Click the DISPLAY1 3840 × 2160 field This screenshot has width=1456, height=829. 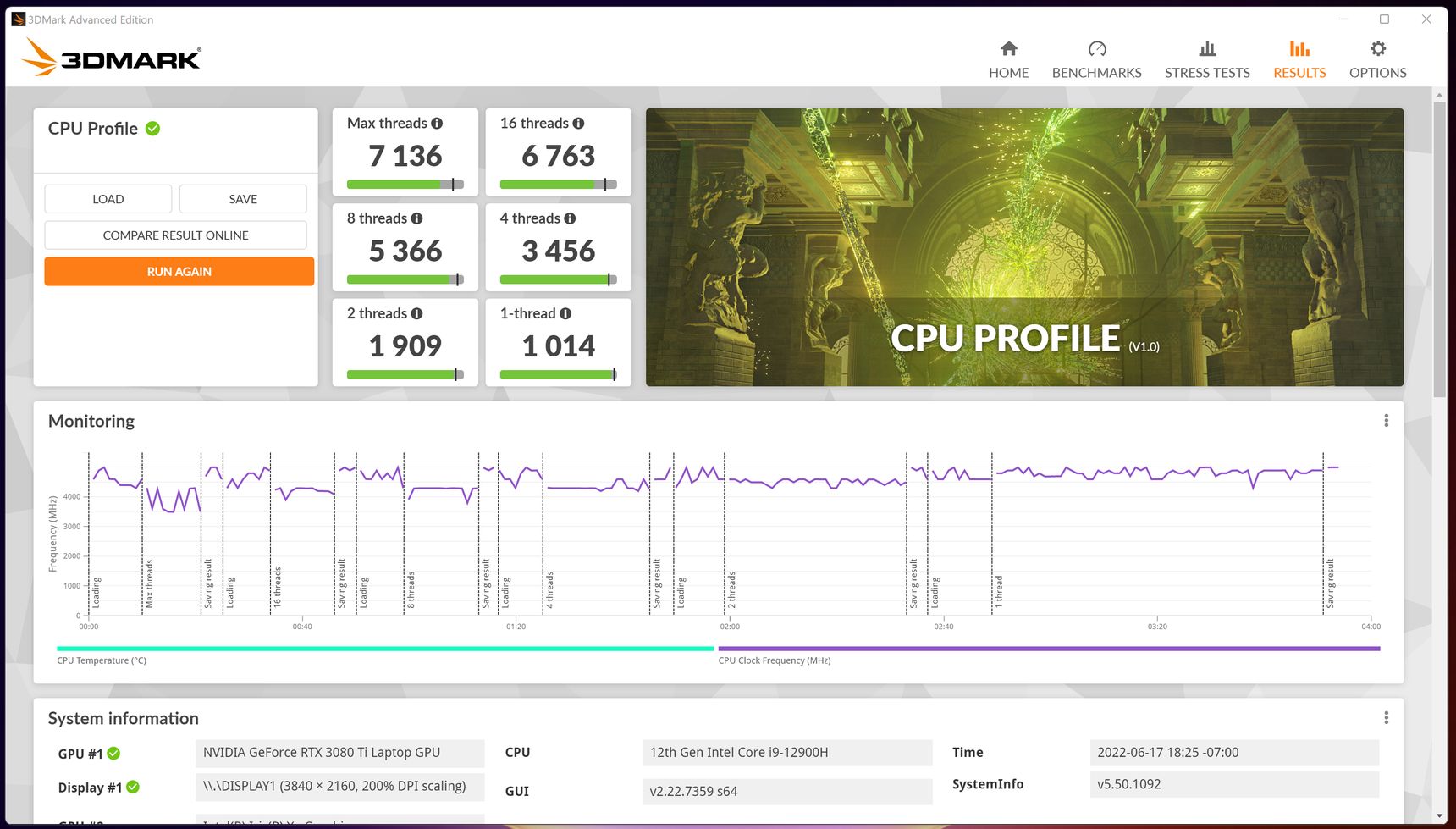pyautogui.click(x=340, y=787)
